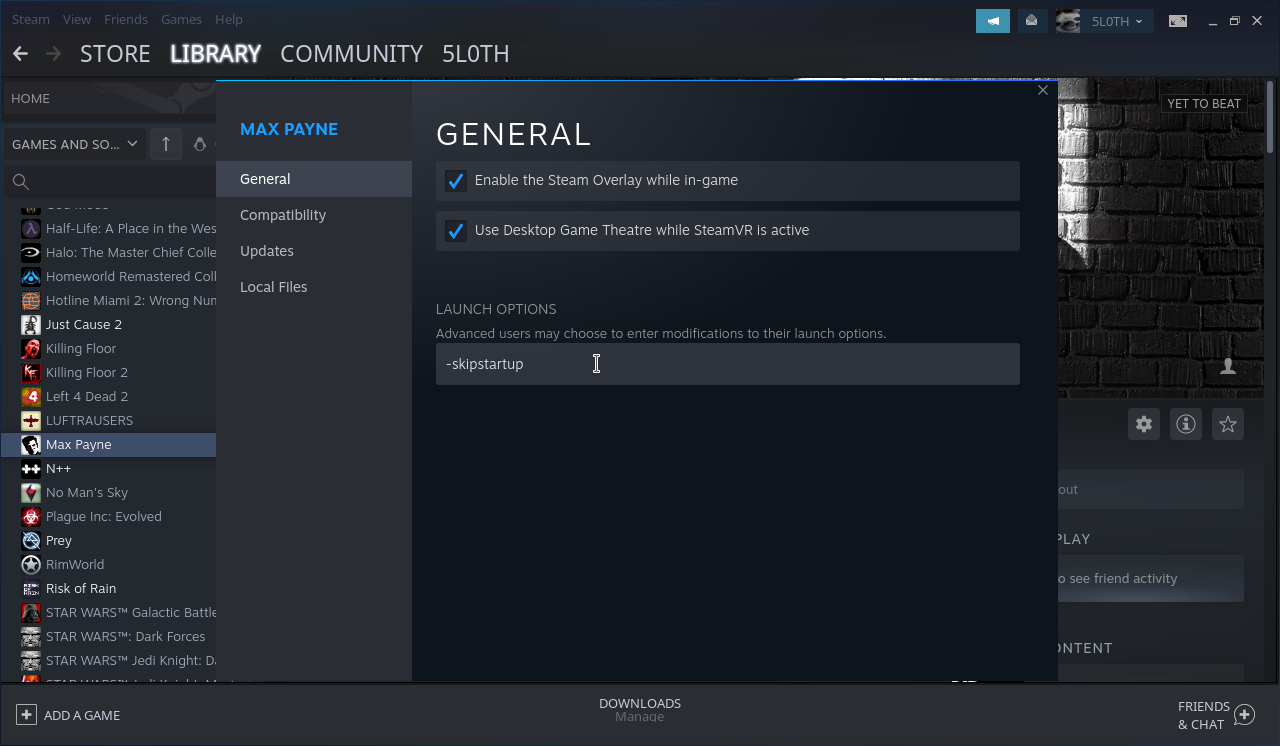Screen dimensions: 1280x746
Task: Open the View menu
Action: (77, 19)
